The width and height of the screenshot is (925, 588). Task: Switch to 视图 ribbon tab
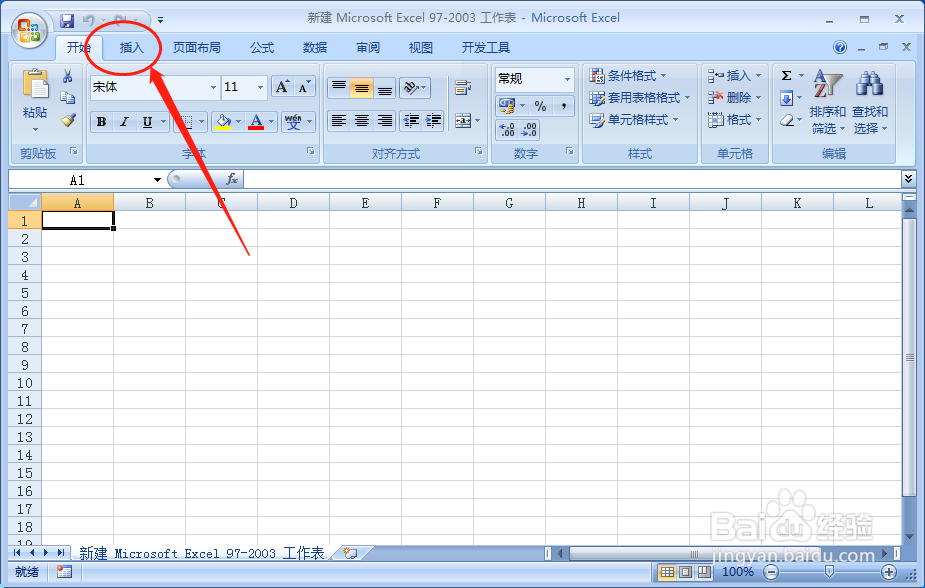tap(421, 48)
